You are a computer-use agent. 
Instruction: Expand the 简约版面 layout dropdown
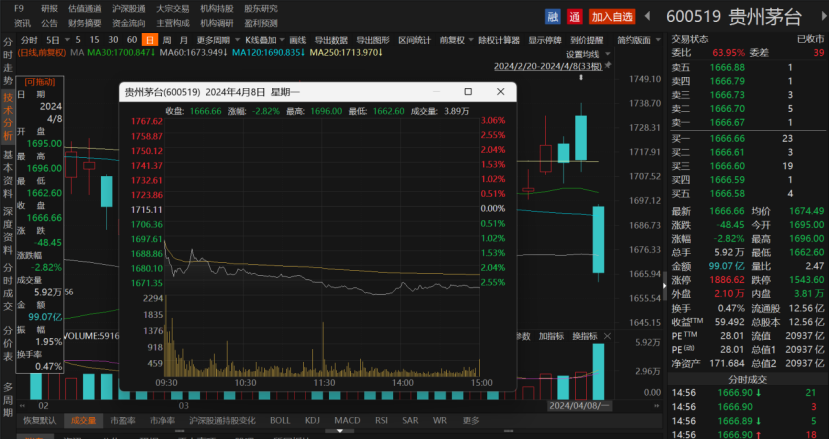tap(658, 40)
